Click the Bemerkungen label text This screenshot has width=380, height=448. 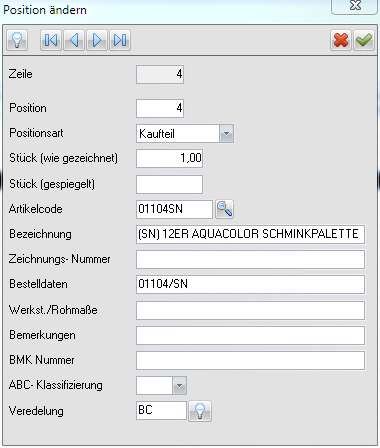42,335
